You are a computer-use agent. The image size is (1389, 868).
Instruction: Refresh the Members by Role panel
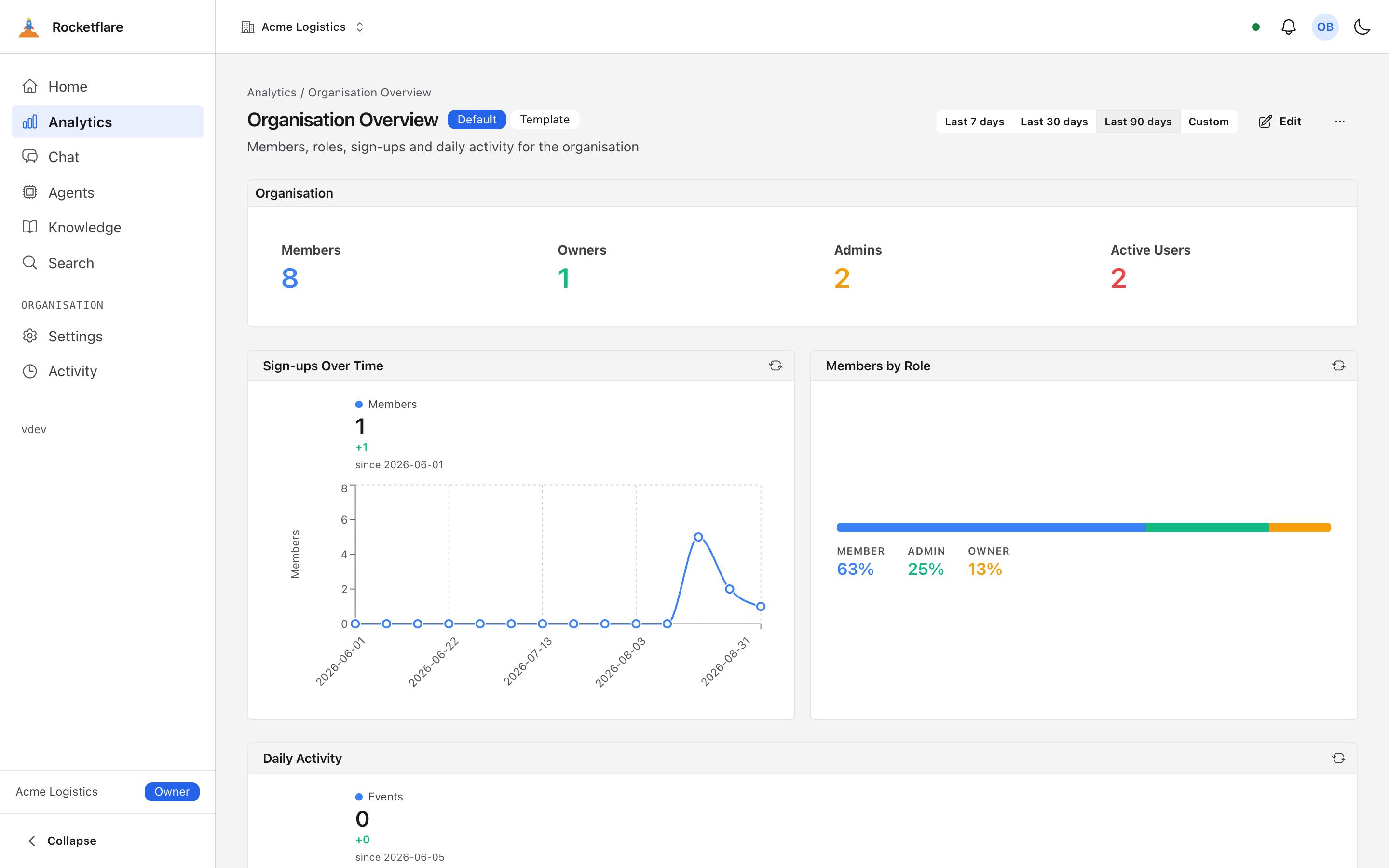click(x=1338, y=366)
